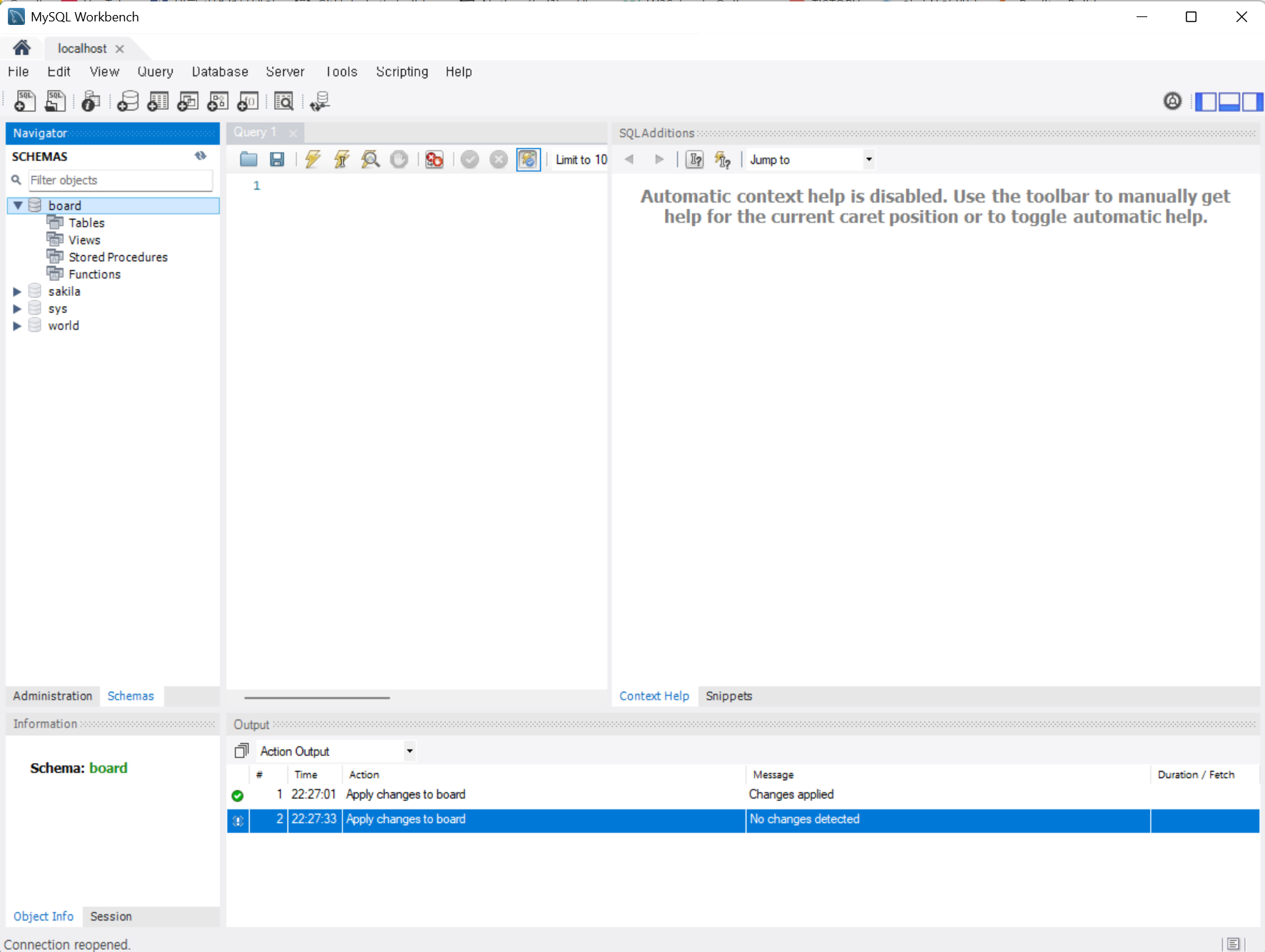Select Functions under board schema
The image size is (1265, 952).
click(x=94, y=274)
